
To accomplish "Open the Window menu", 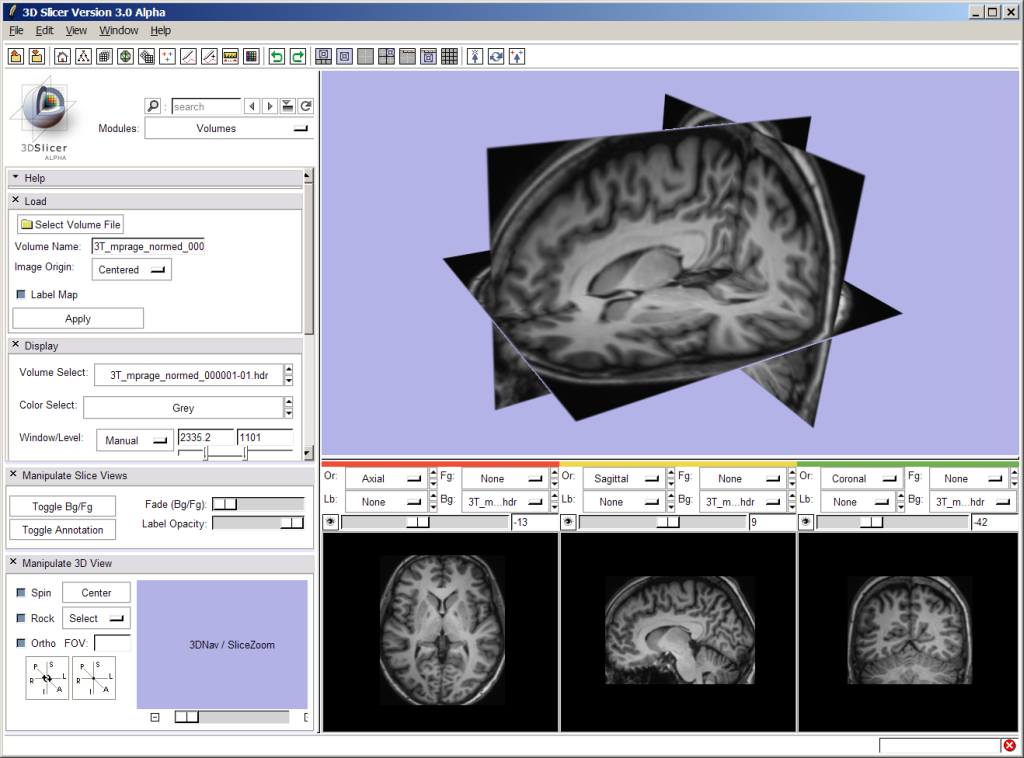I will pos(119,30).
